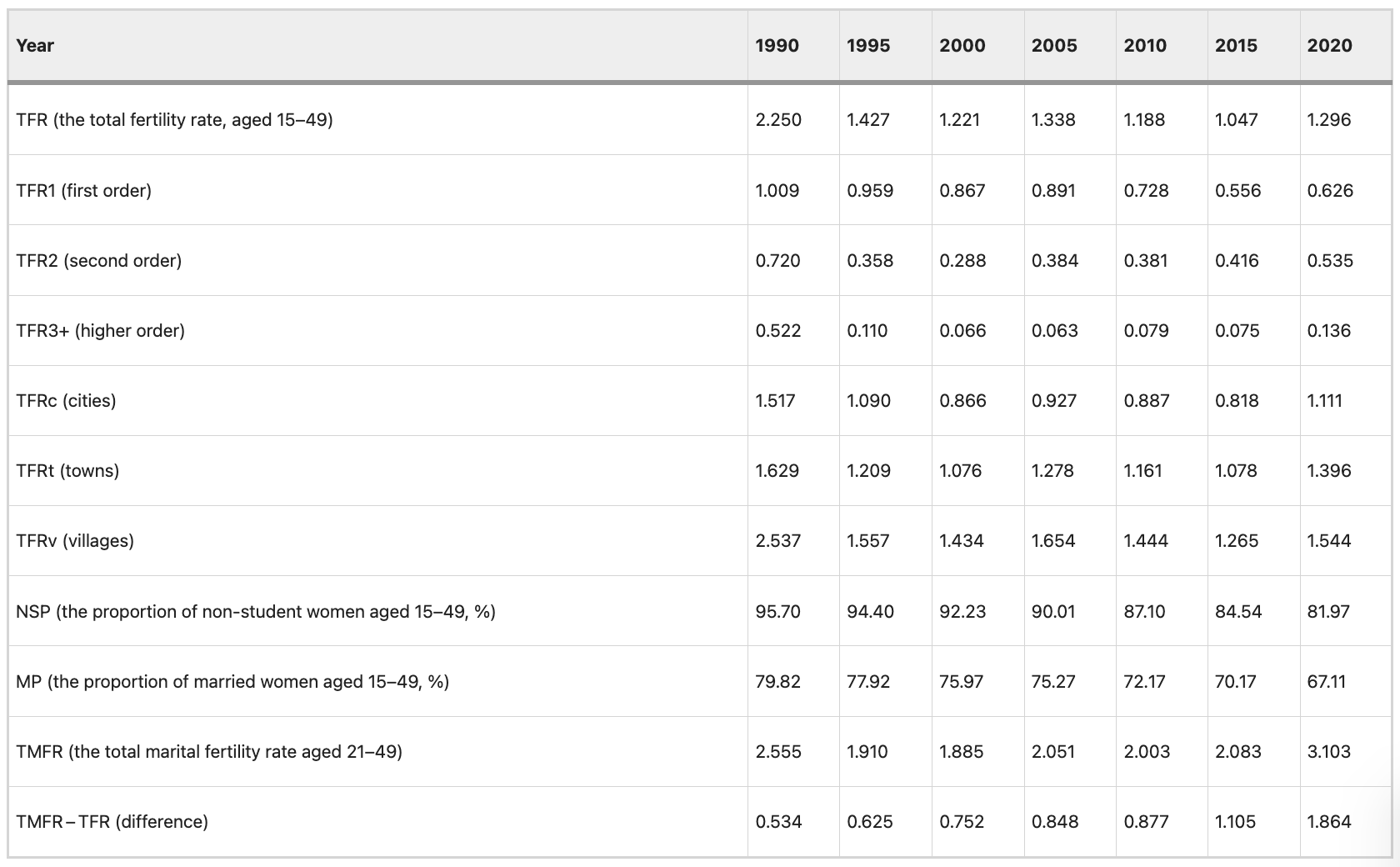Select TFR3+ value 0.063
Image resolution: width=1400 pixels, height=867 pixels.
(1055, 331)
